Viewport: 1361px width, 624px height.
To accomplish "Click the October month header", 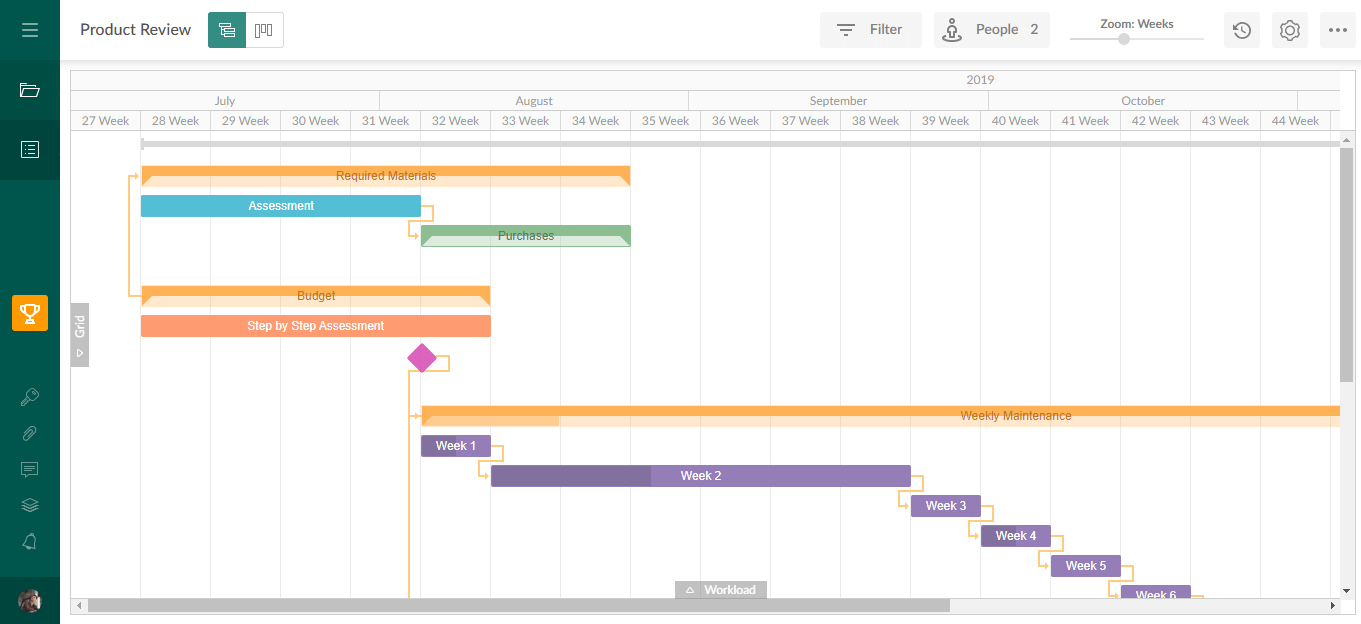I will [x=1143, y=101].
